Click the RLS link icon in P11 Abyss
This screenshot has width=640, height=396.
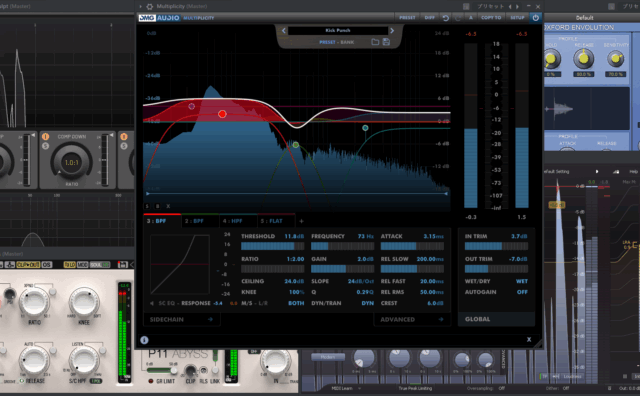(x=203, y=371)
